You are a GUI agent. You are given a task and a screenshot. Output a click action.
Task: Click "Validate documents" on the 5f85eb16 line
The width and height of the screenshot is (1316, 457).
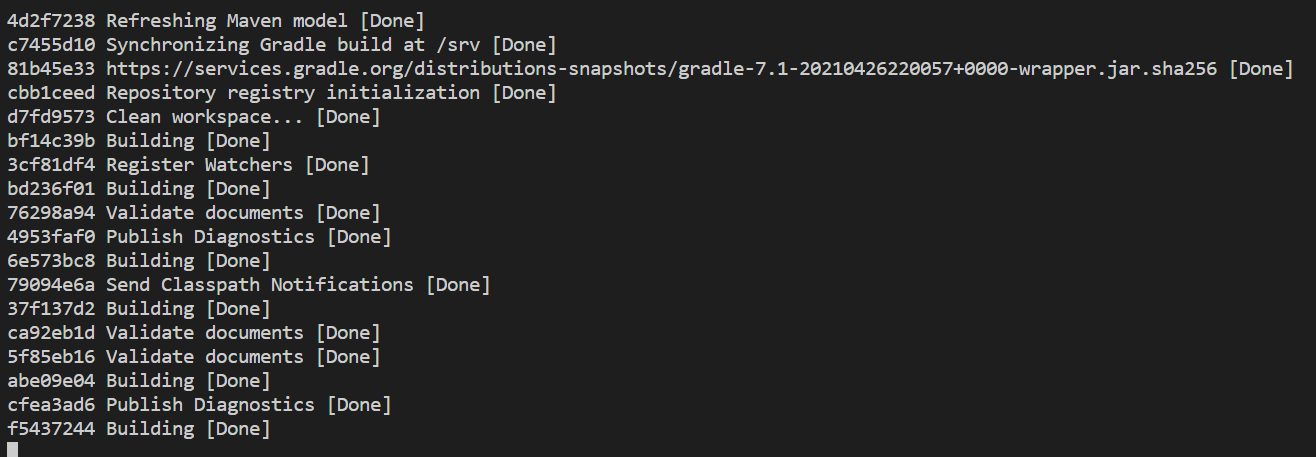[204, 357]
